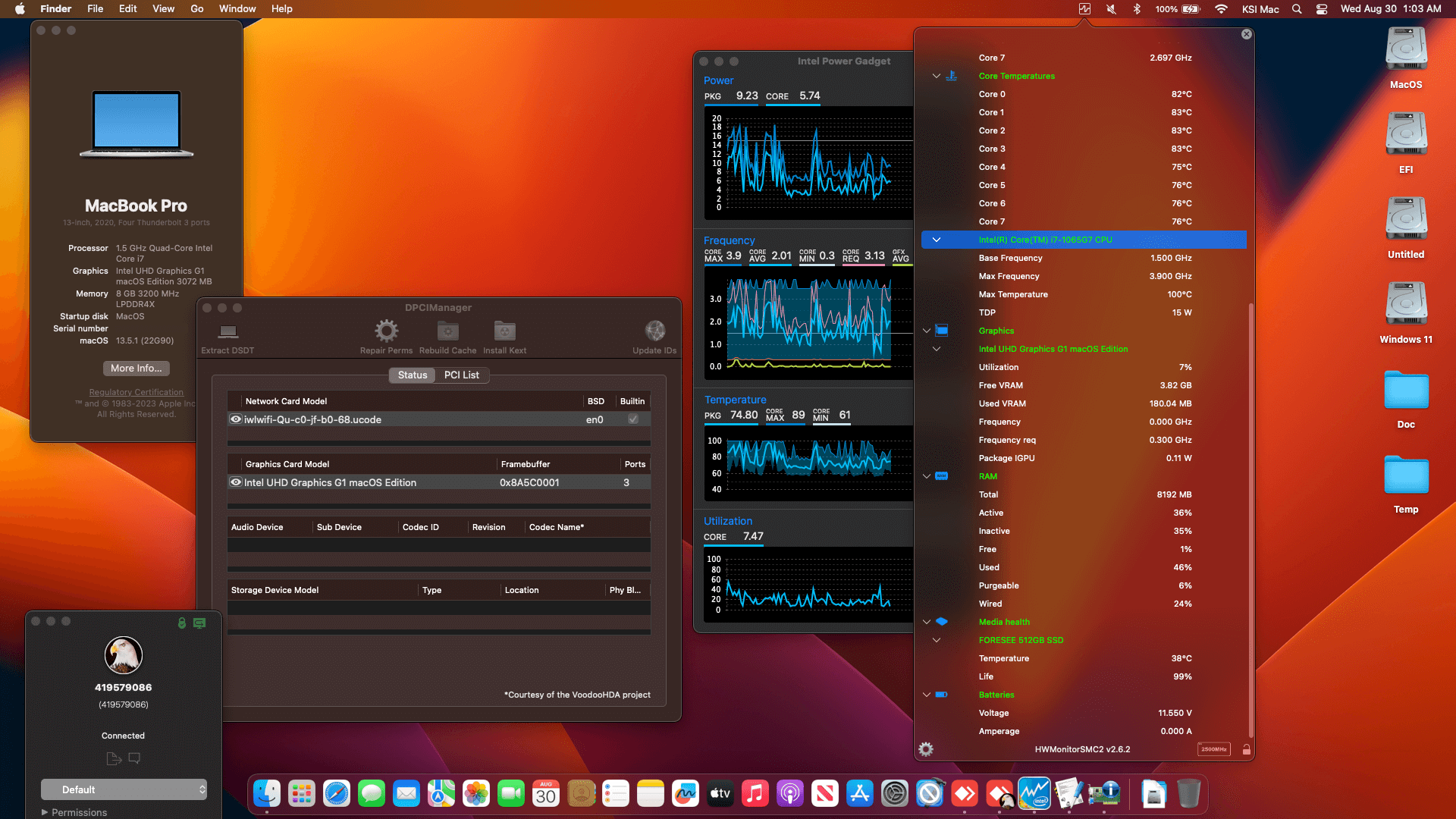
Task: Switch to the PCI List tab
Action: tap(461, 375)
